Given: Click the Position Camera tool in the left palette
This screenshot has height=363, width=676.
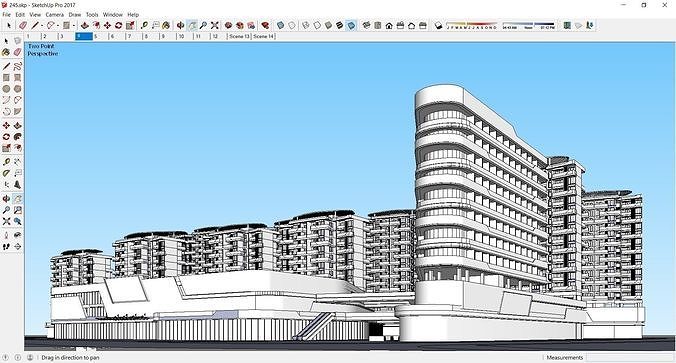Looking at the screenshot, I should click(6, 235).
